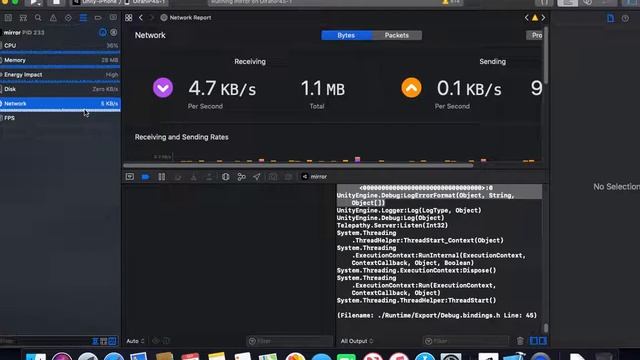Open the find navigator magnifier icon
Viewport: 640px width, 360px height.
click(38, 18)
